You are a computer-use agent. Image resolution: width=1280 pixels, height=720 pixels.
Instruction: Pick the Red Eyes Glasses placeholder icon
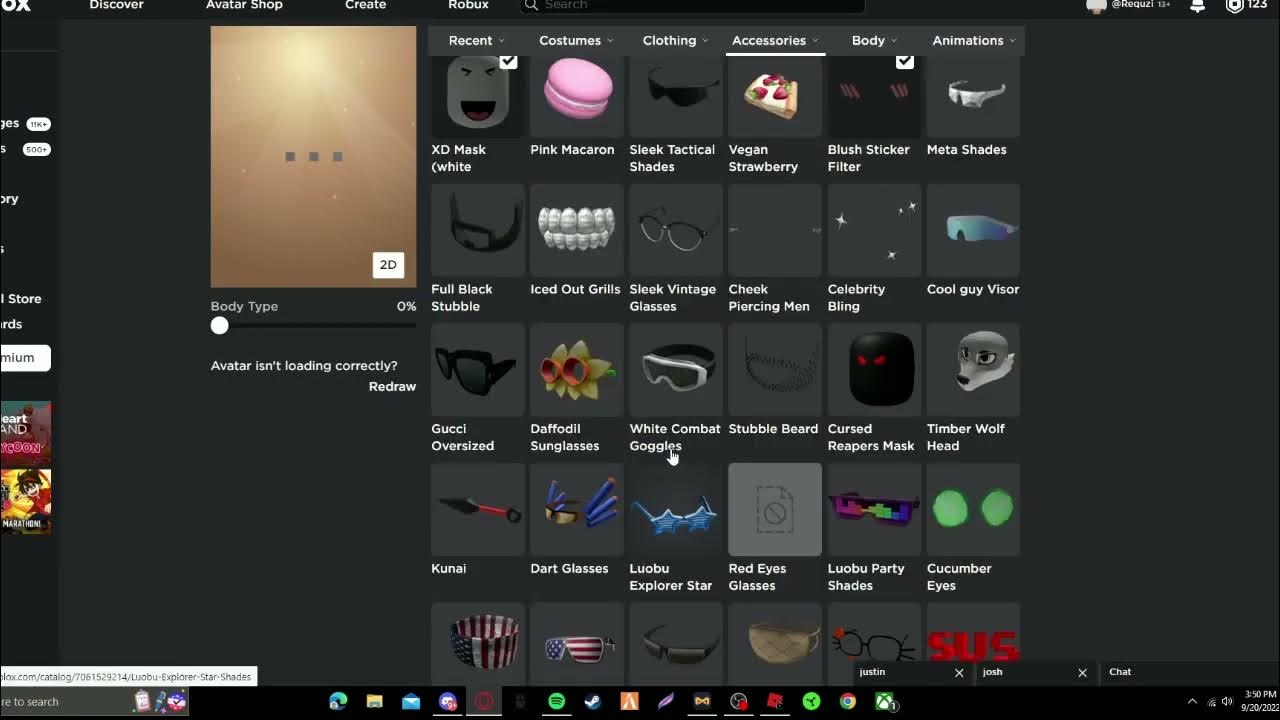[774, 509]
